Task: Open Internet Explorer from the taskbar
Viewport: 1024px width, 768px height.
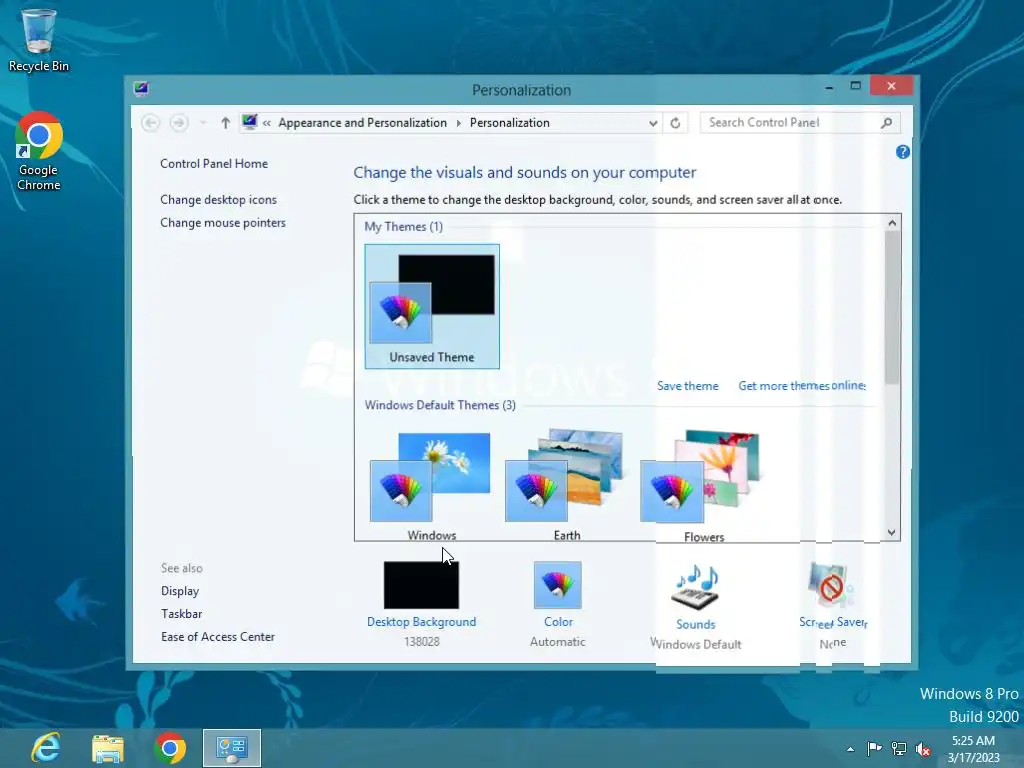Action: (46, 748)
